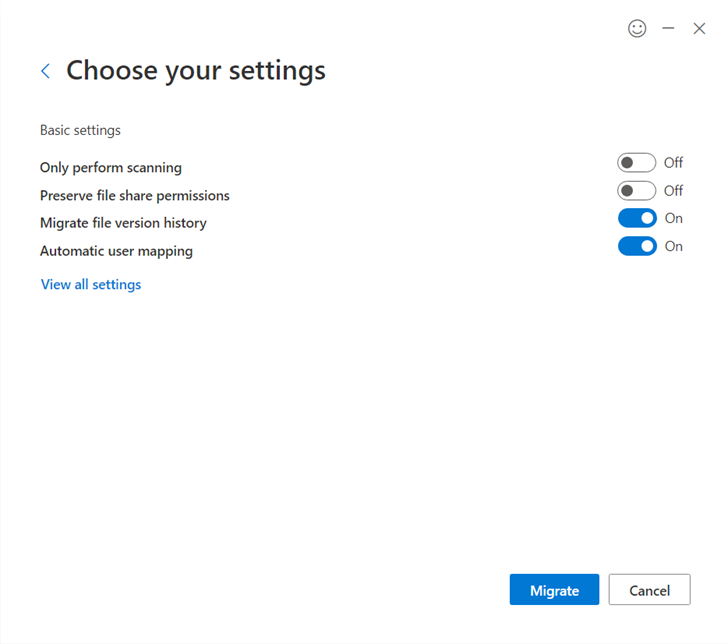The image size is (728, 644).
Task: Open feedback via the smiley face icon
Action: (x=637, y=28)
